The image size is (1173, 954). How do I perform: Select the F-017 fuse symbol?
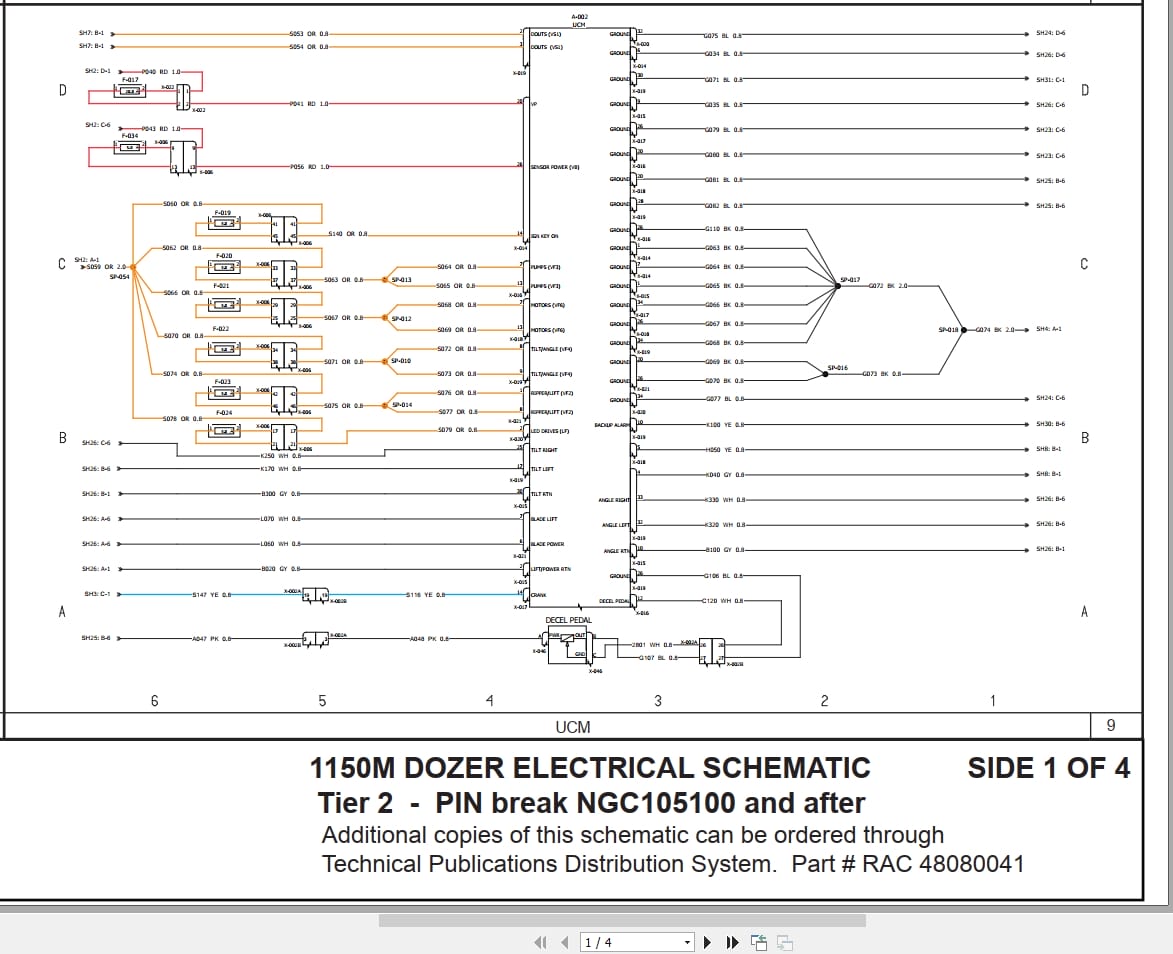pyautogui.click(x=131, y=90)
